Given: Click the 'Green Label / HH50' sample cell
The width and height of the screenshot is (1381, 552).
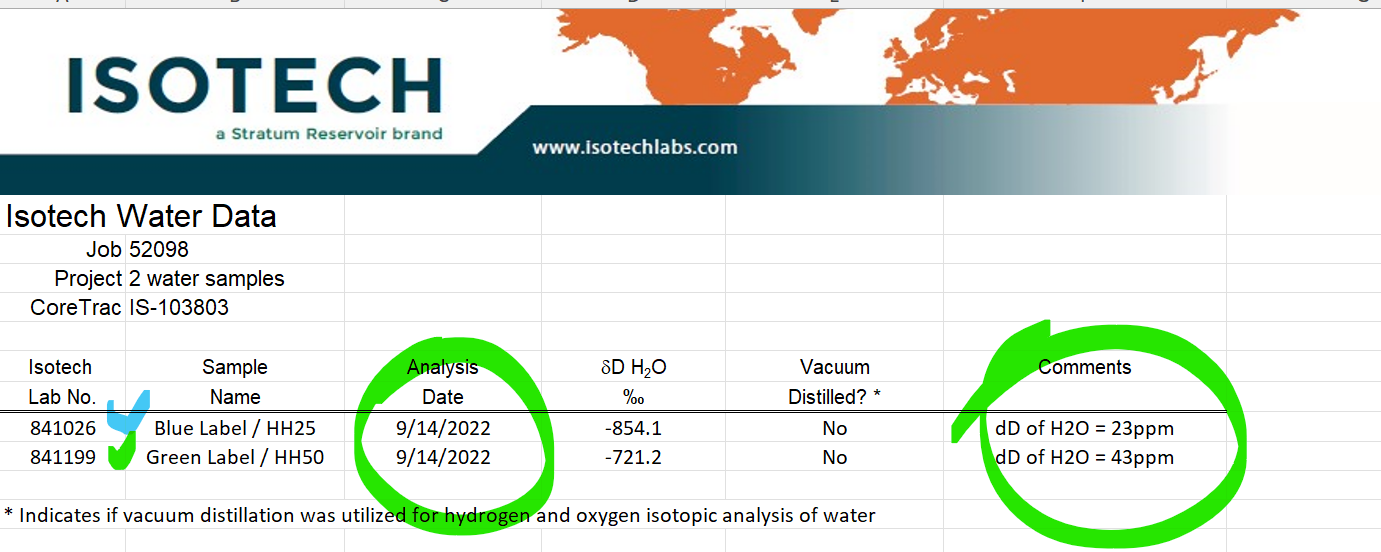Looking at the screenshot, I should tap(235, 458).
